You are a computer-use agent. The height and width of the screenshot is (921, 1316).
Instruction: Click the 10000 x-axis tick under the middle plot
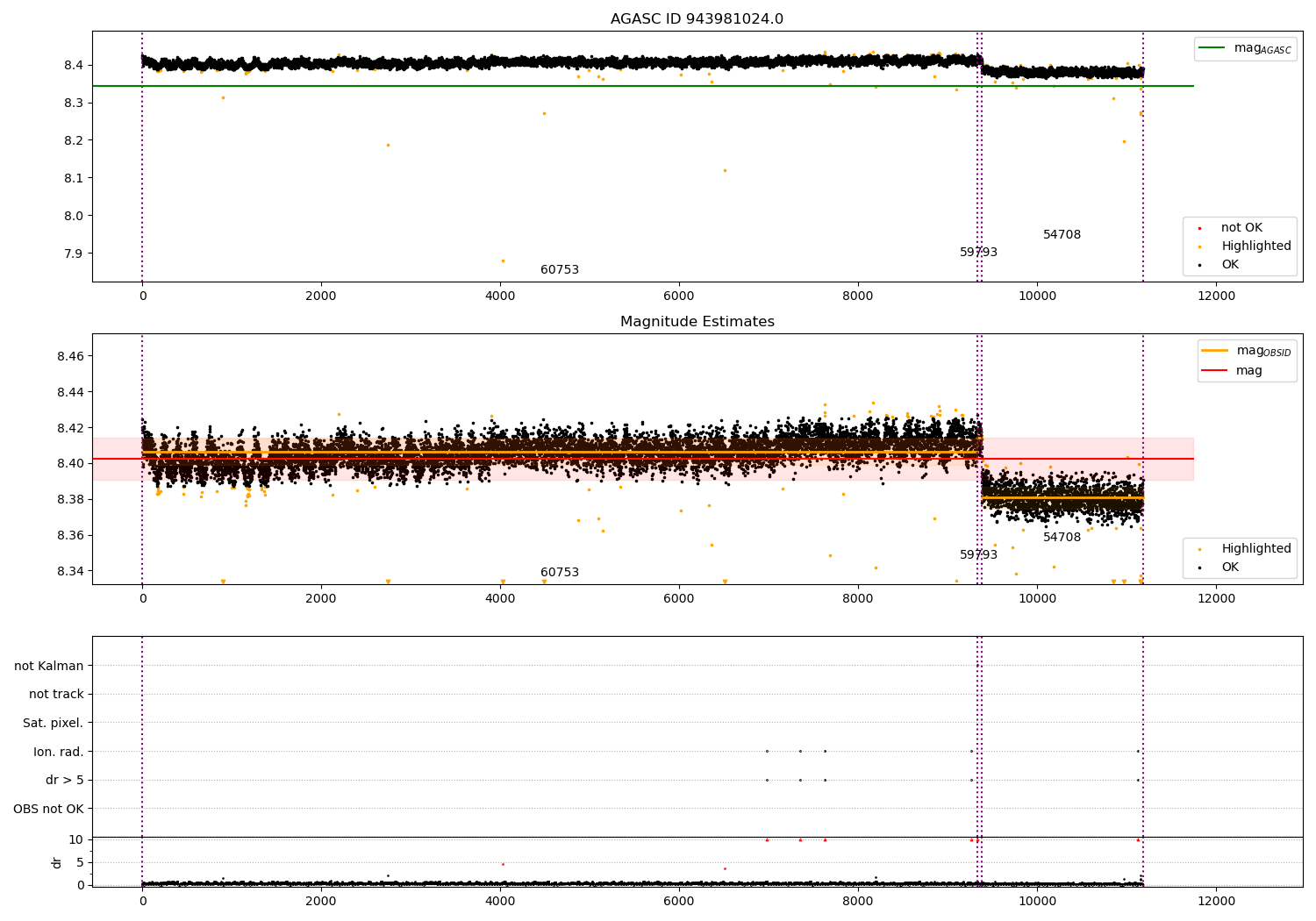(1037, 599)
